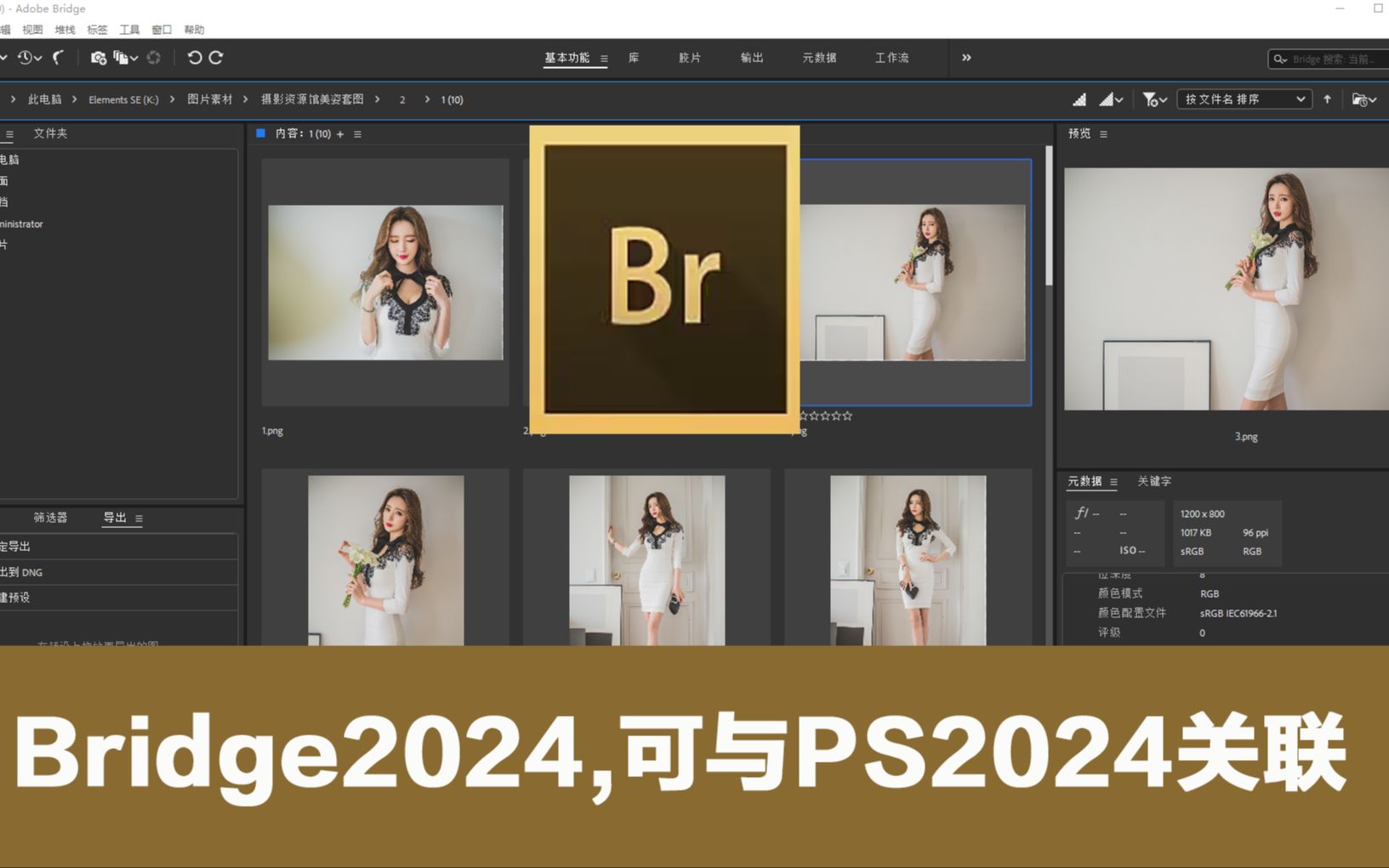Open the 工具 menu
The height and width of the screenshot is (868, 1389).
129,30
